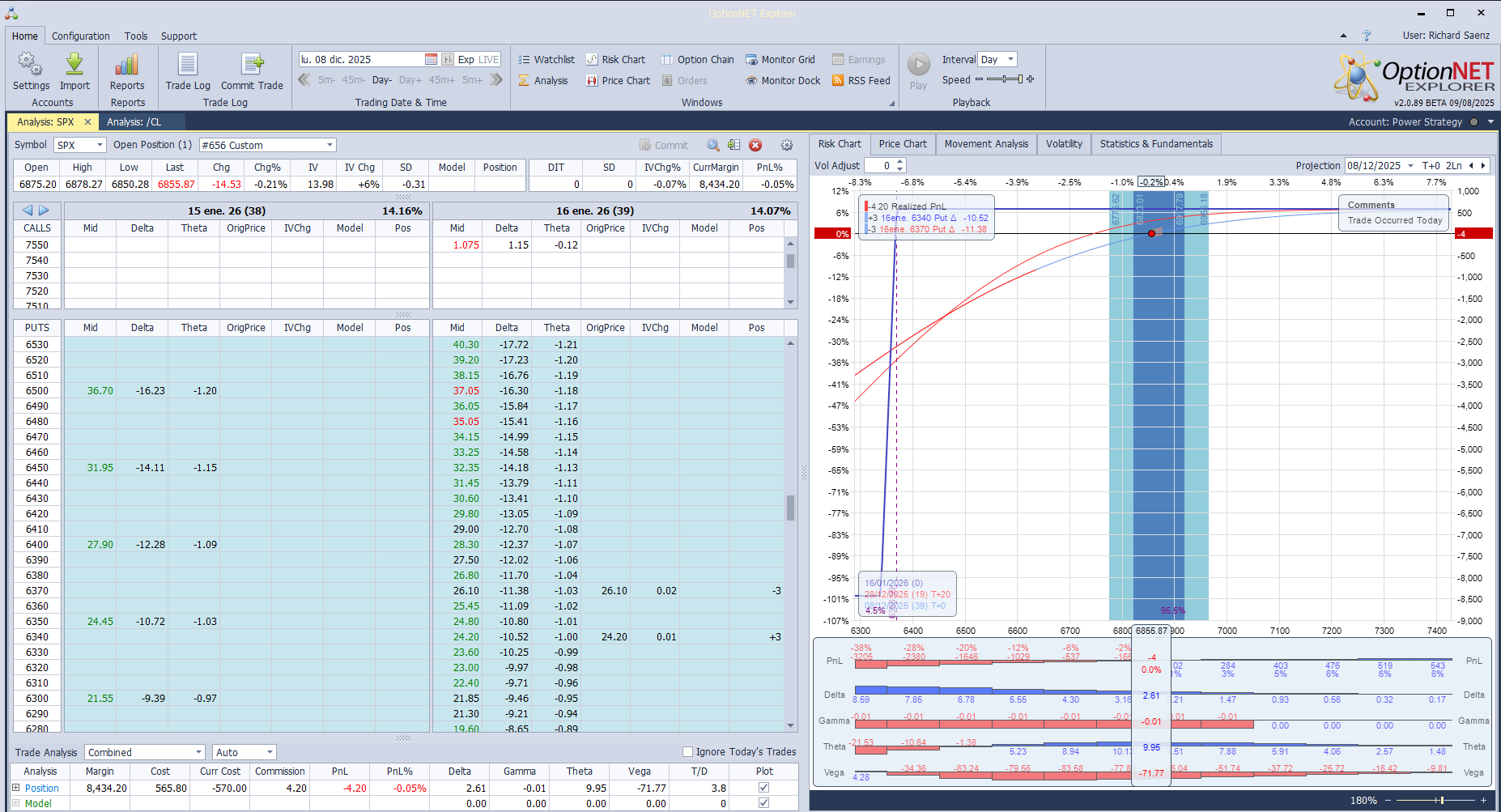Open the Settings gear icon

(x=31, y=65)
